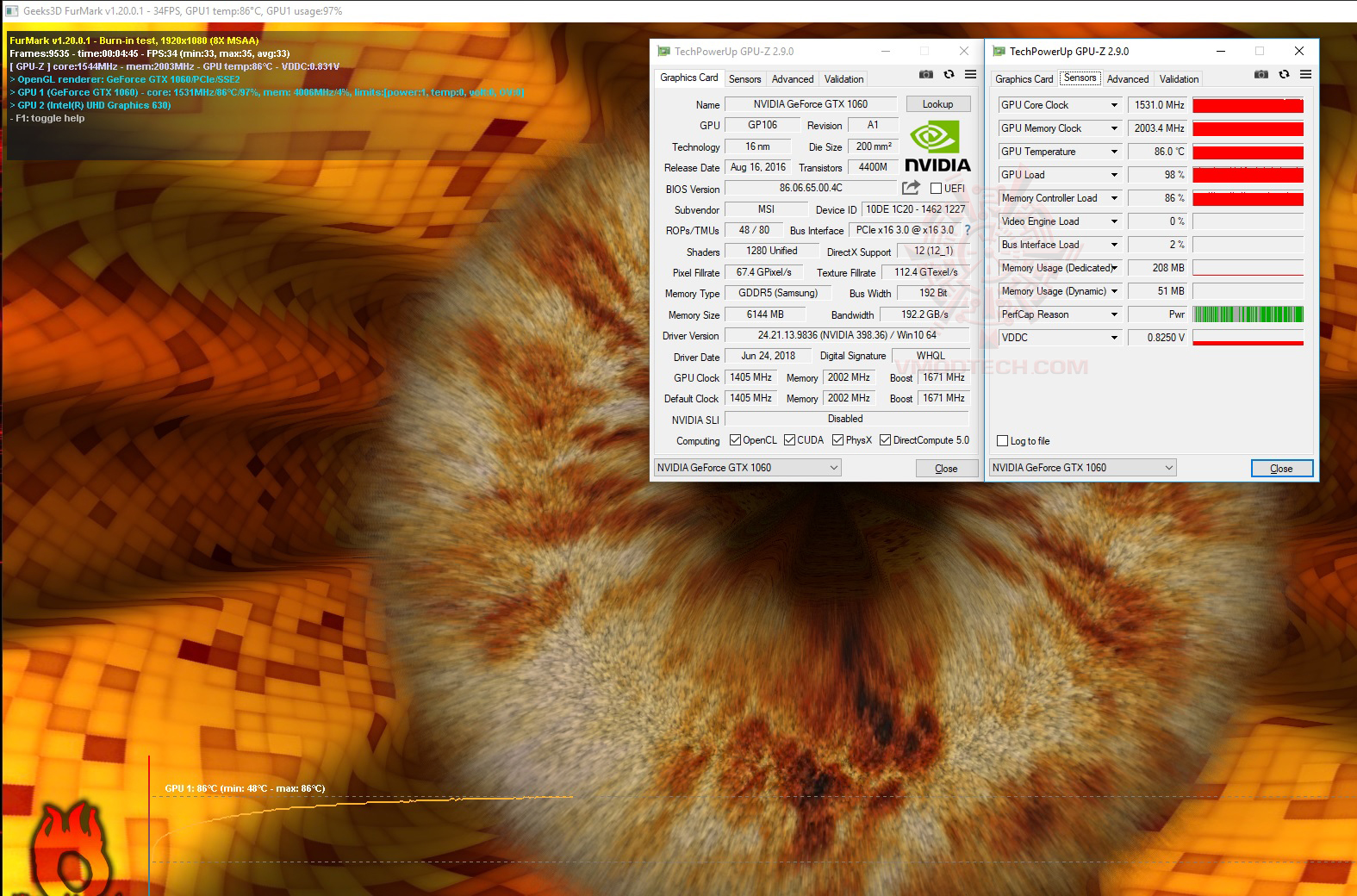Click the Lookup button
1357x896 pixels.
tap(937, 104)
